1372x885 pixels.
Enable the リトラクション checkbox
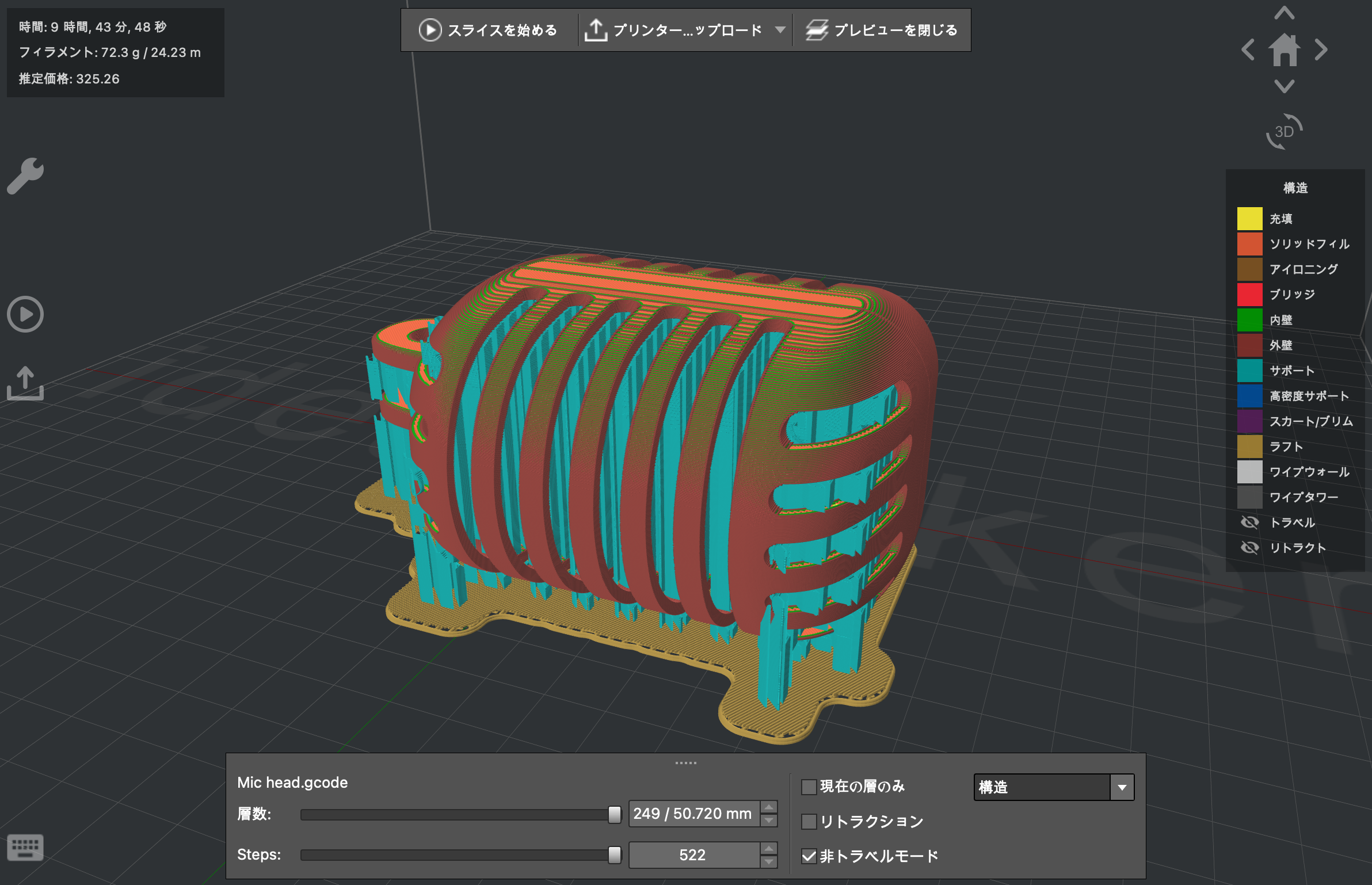pyautogui.click(x=809, y=822)
